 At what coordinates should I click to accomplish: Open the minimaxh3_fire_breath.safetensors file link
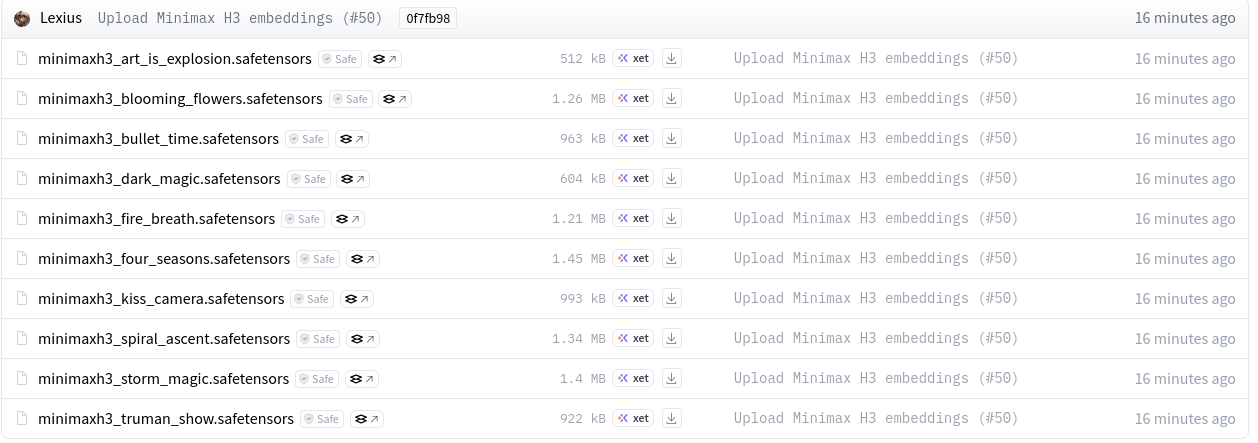pyautogui.click(x=156, y=218)
